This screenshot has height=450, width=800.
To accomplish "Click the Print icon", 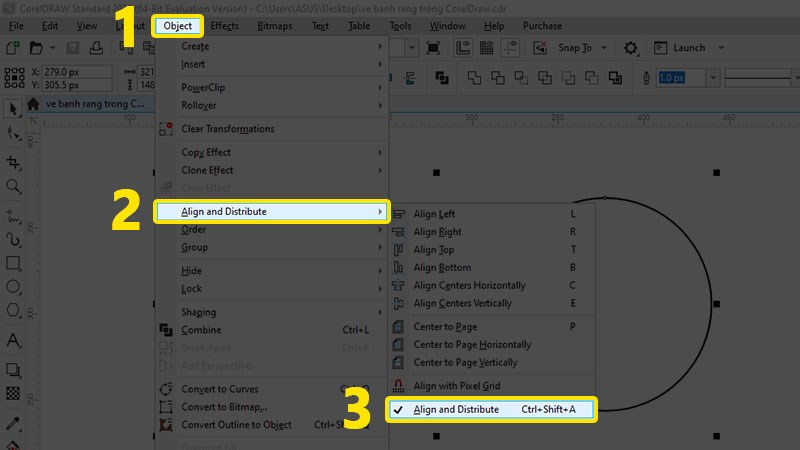I will (x=96, y=48).
